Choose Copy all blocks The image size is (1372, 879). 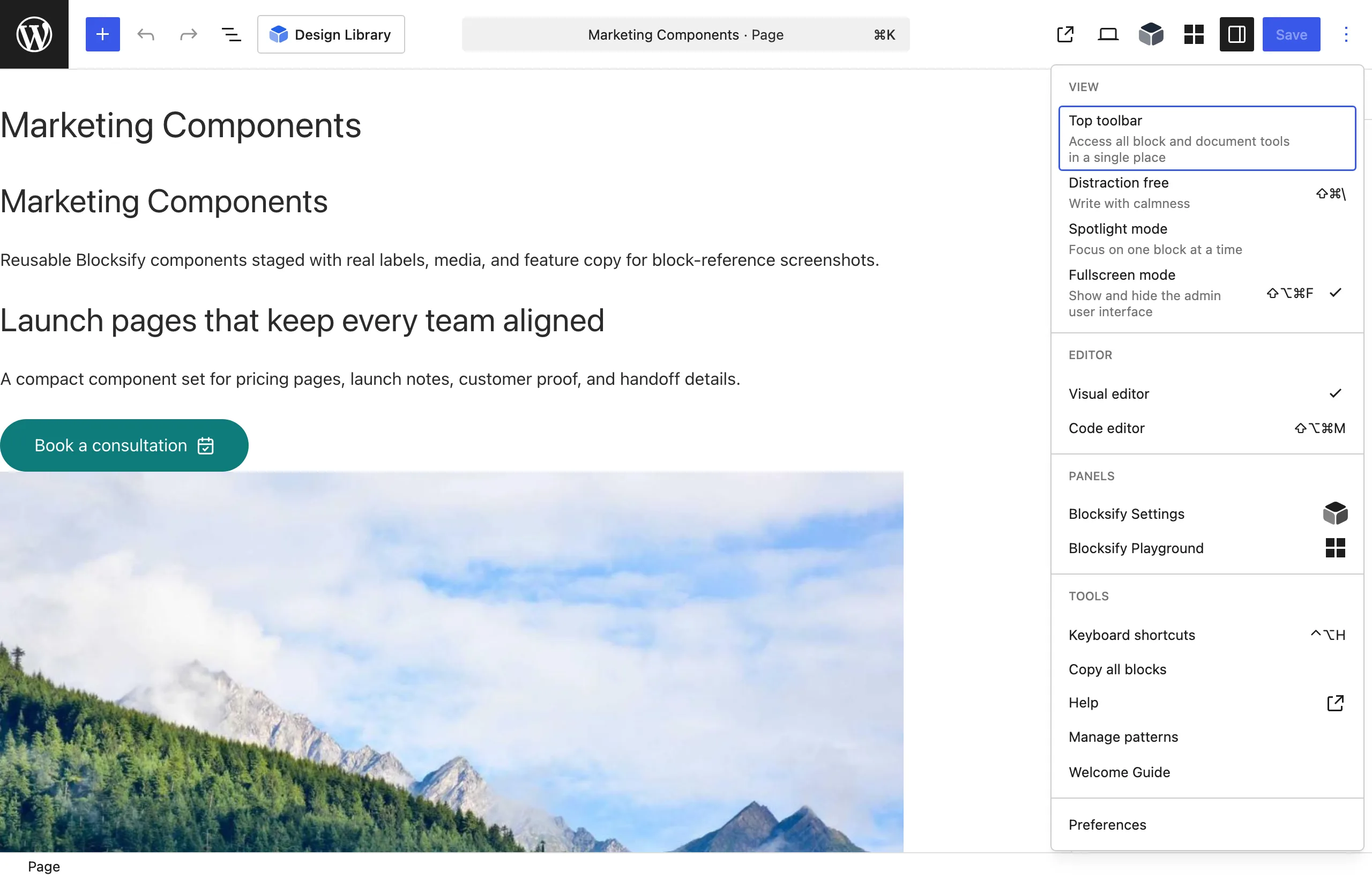click(1207, 669)
